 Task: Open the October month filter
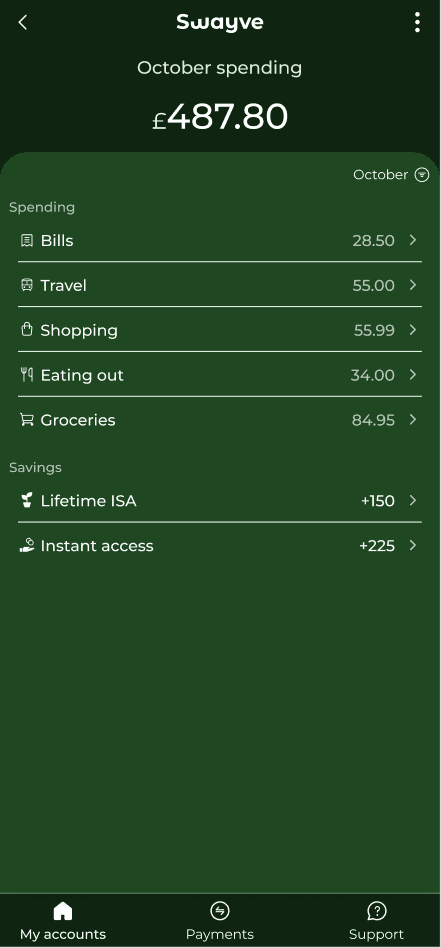pos(391,175)
